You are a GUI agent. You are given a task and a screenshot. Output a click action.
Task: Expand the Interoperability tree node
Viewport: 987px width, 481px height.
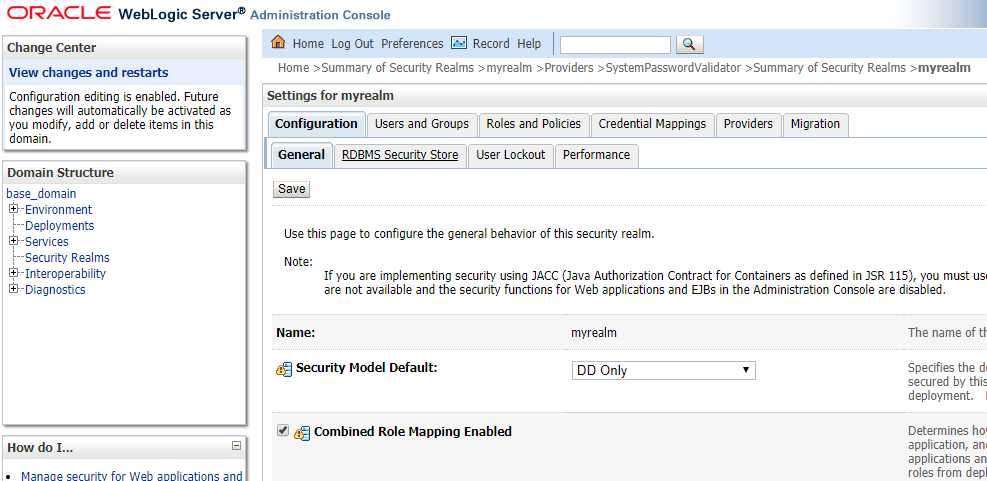14,274
